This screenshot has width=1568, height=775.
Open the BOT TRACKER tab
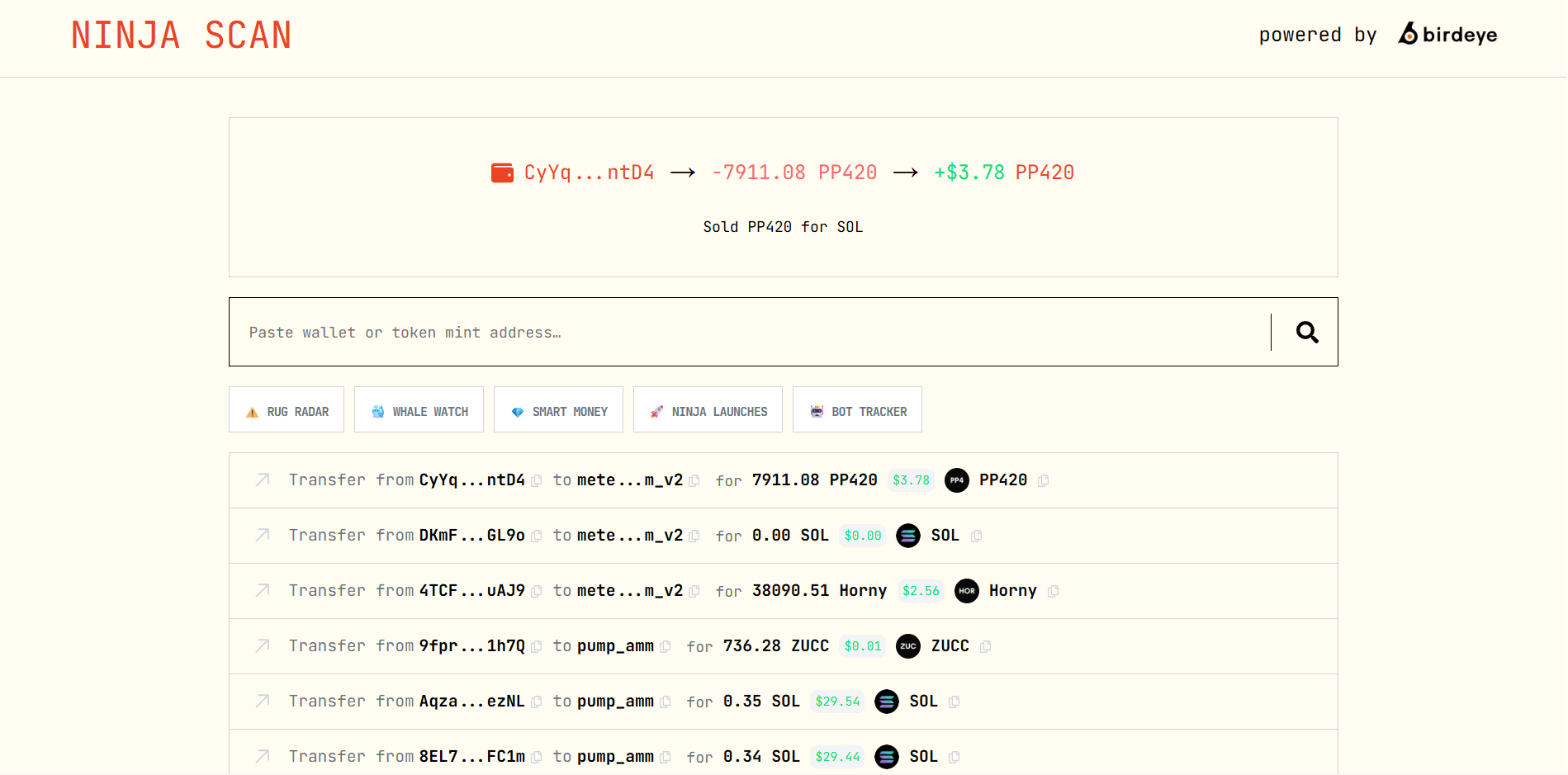click(x=857, y=409)
